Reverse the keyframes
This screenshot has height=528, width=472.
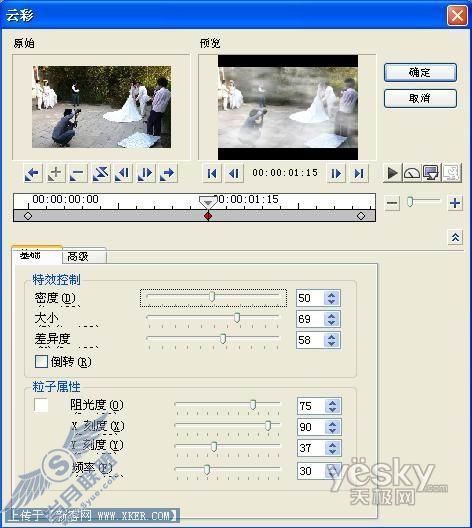(x=101, y=173)
